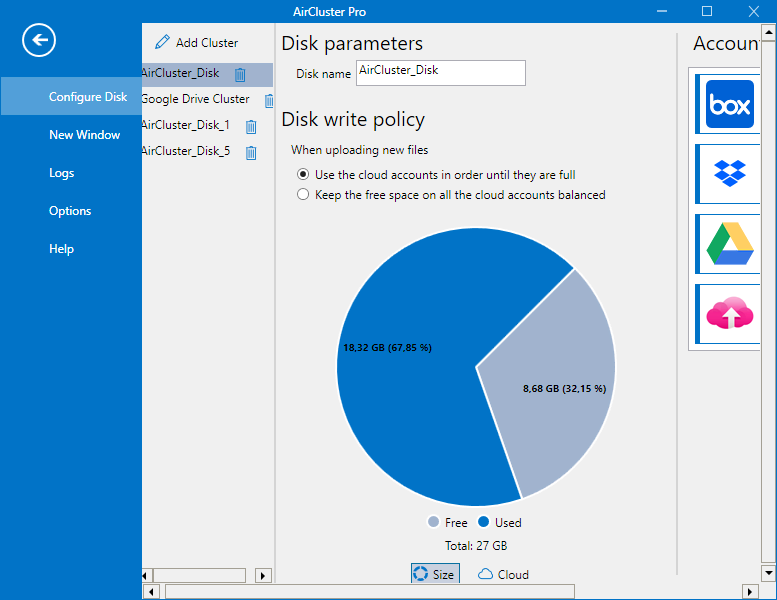The width and height of the screenshot is (777, 600).
Task: Switch chart to Cloud view
Action: pyautogui.click(x=503, y=574)
